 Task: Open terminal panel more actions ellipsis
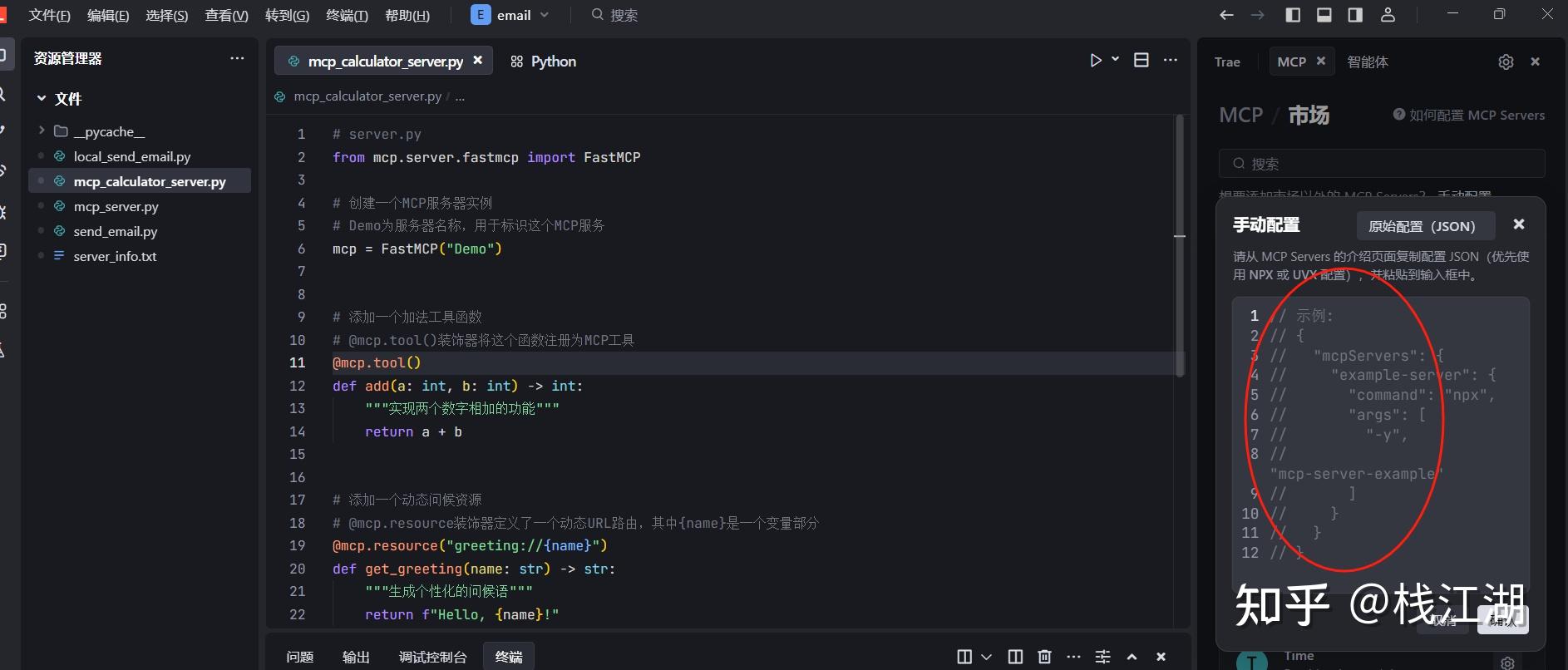(1073, 657)
